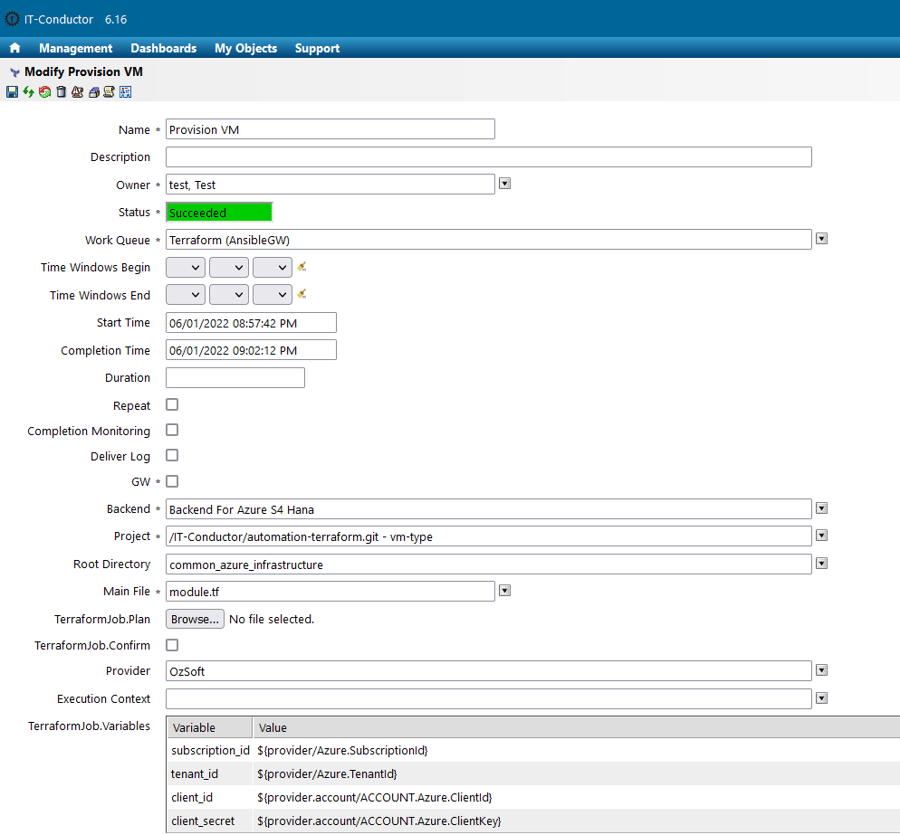
Task: Click the empty Execution Context field
Action: pos(488,698)
